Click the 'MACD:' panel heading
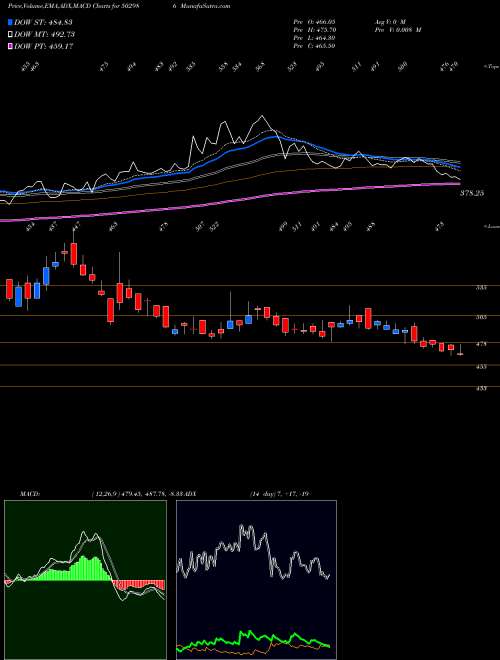 tap(30, 494)
